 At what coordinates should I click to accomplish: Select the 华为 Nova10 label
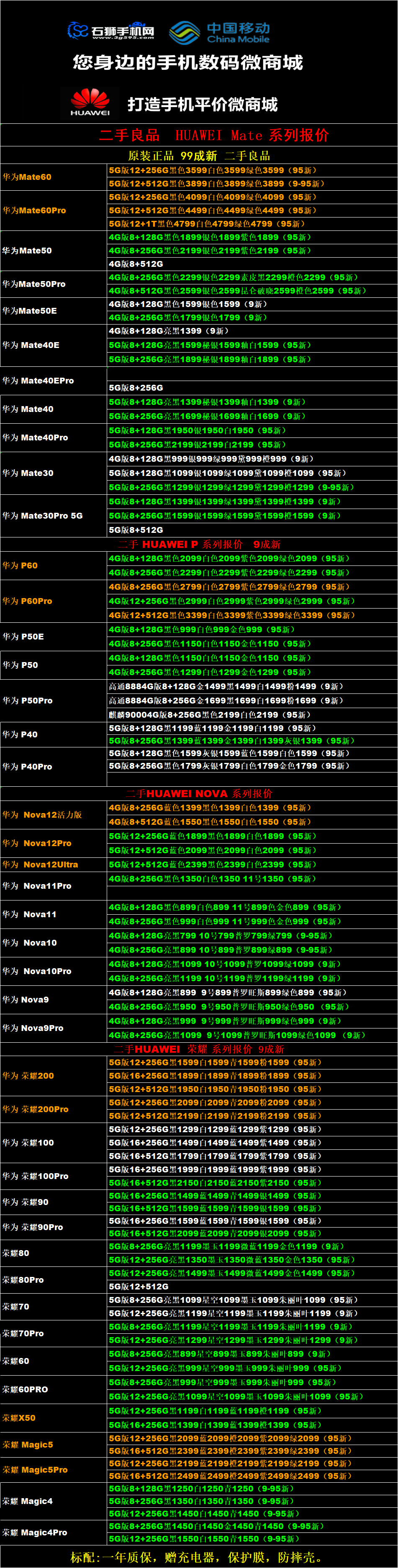30,943
